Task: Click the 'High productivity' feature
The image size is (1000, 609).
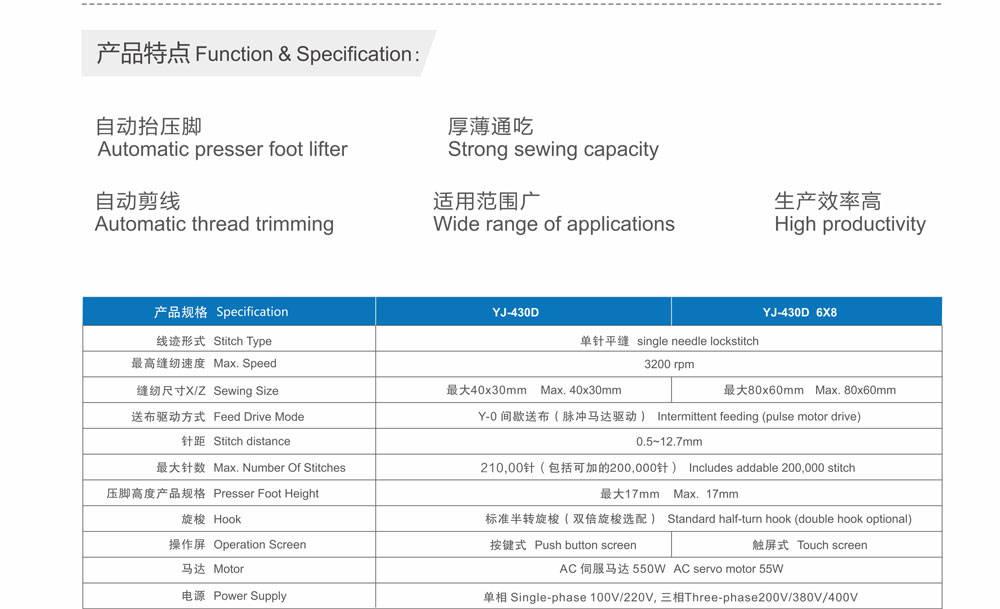Action: tap(849, 224)
